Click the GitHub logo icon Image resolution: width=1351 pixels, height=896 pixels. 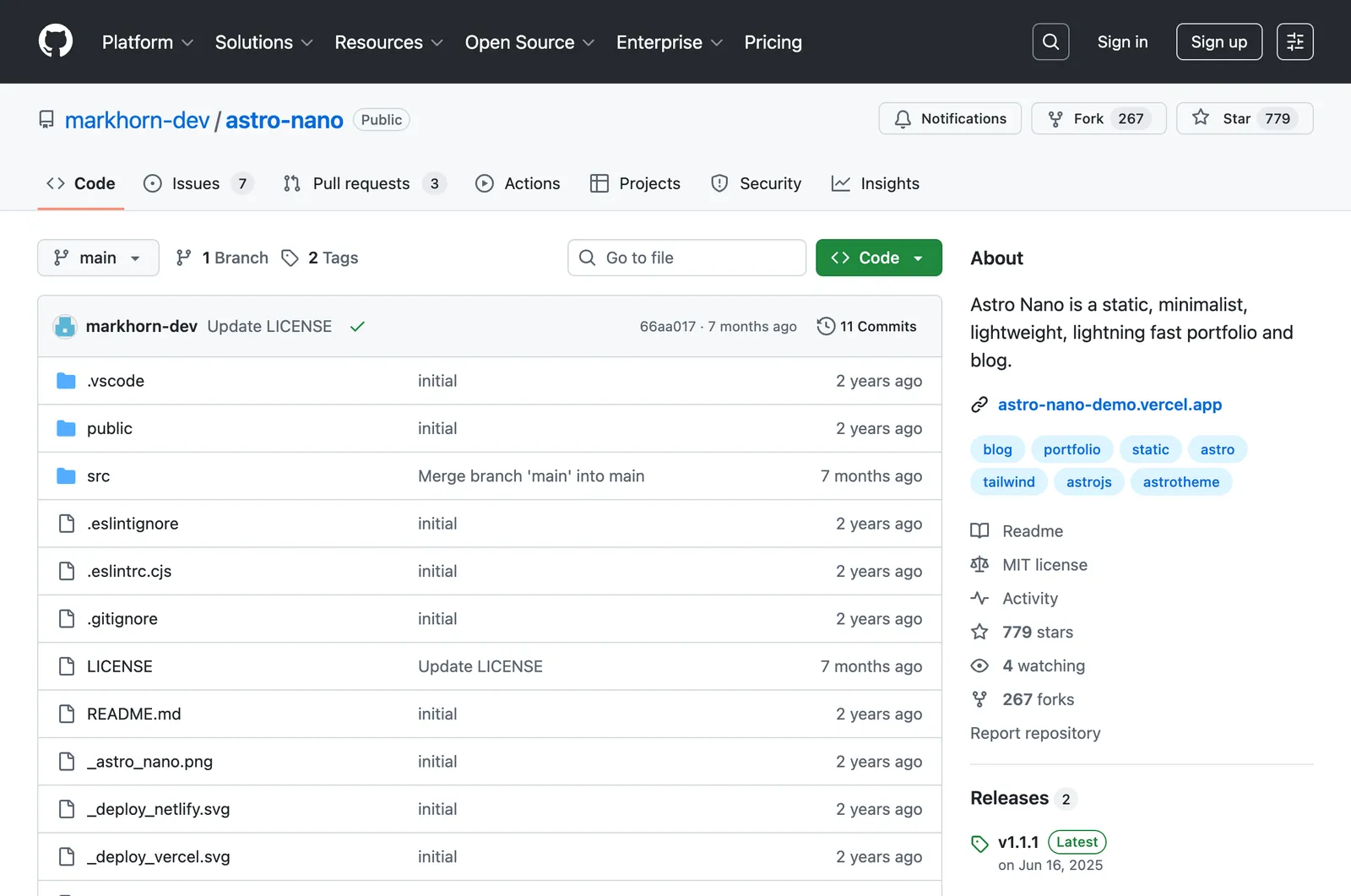coord(56,41)
